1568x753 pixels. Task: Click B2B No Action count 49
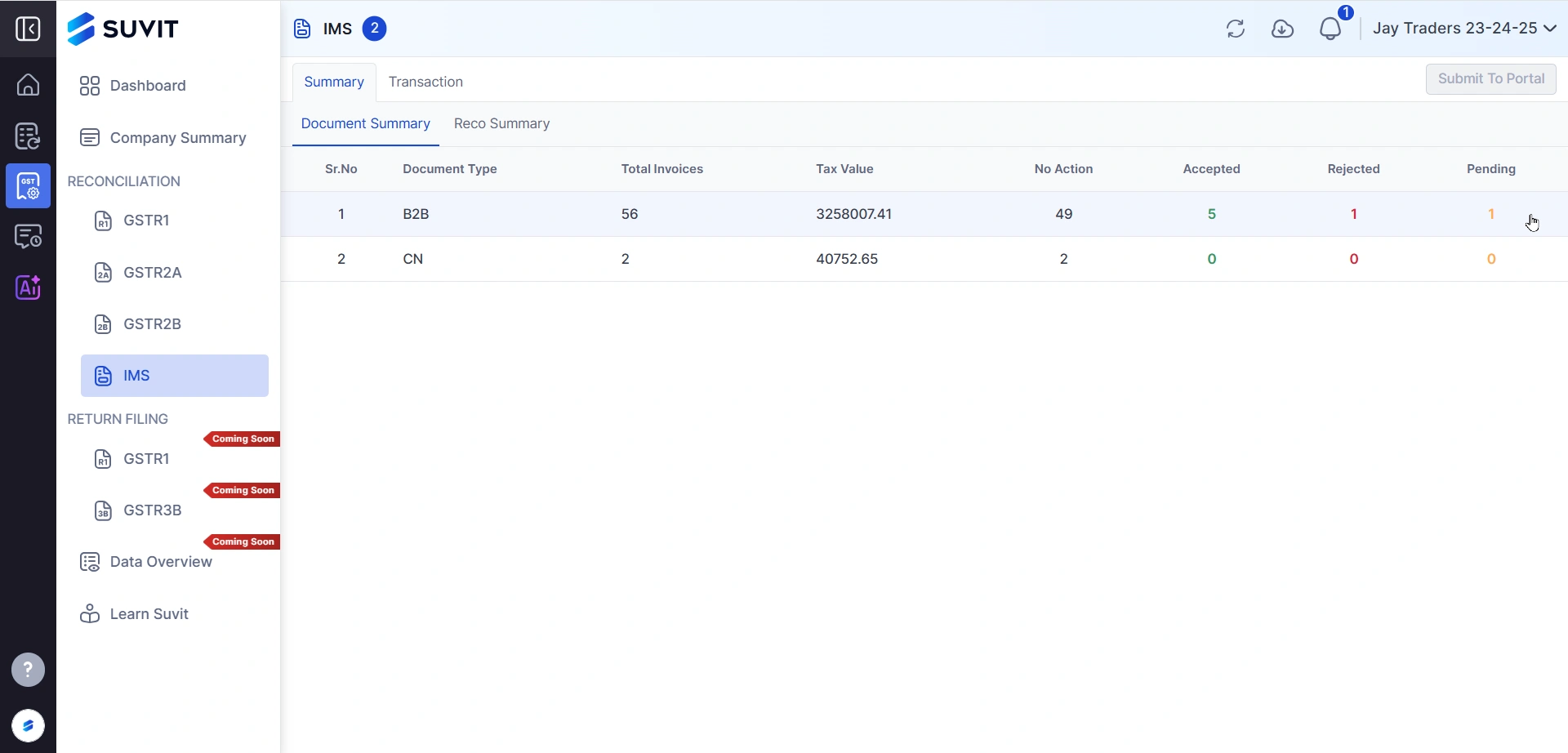(x=1063, y=214)
